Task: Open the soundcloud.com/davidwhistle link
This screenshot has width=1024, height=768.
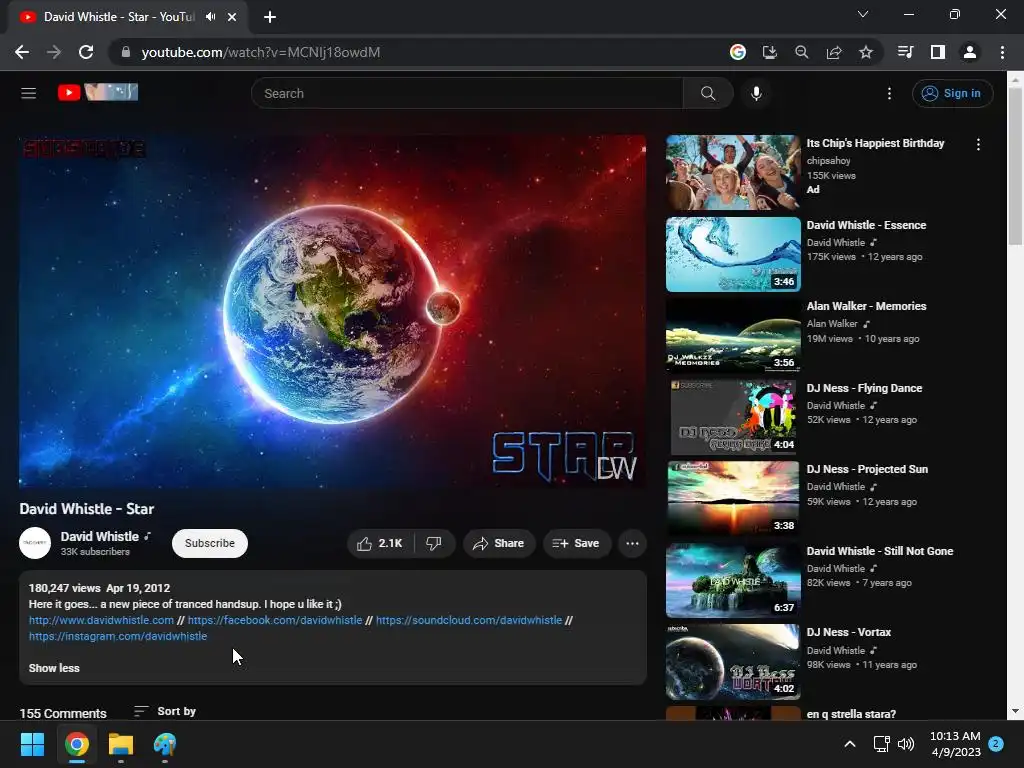Action: pos(469,620)
